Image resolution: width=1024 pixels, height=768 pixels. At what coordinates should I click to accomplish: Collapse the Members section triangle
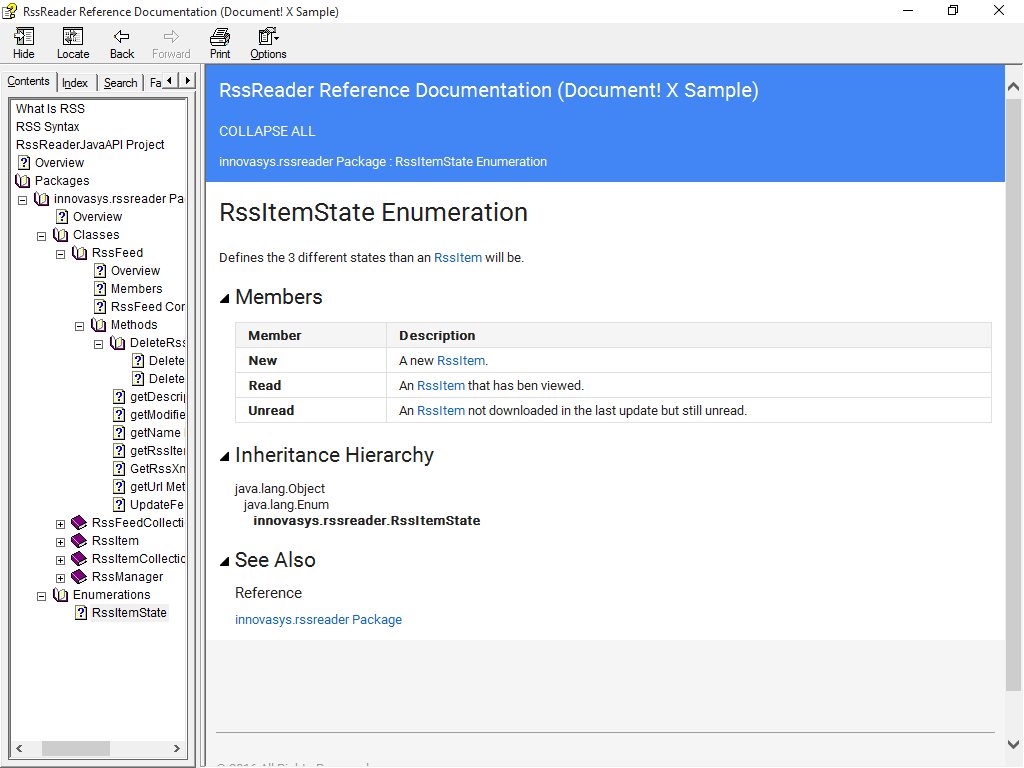(x=225, y=298)
